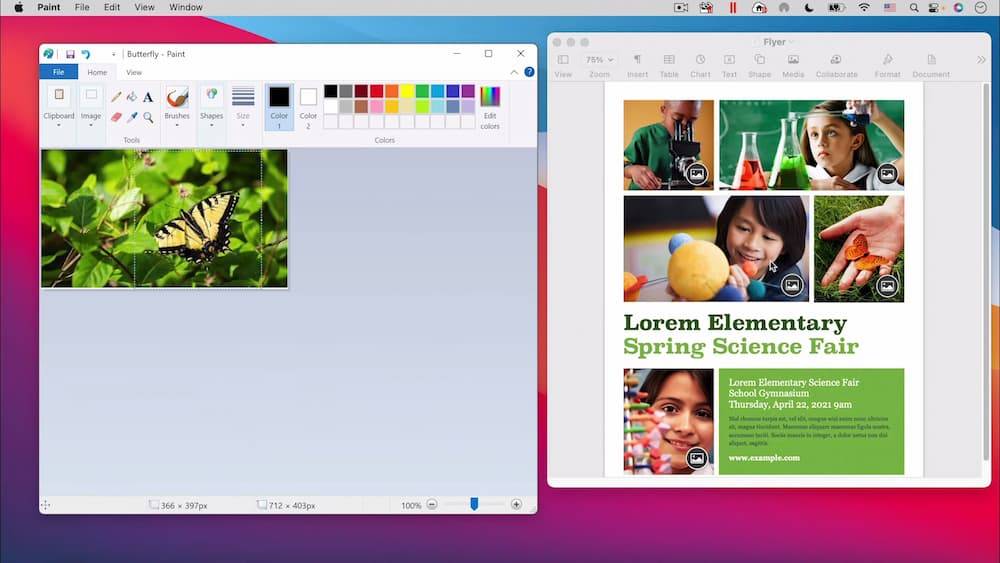Open the Apple menu
The width and height of the screenshot is (1000, 563).
coord(19,8)
